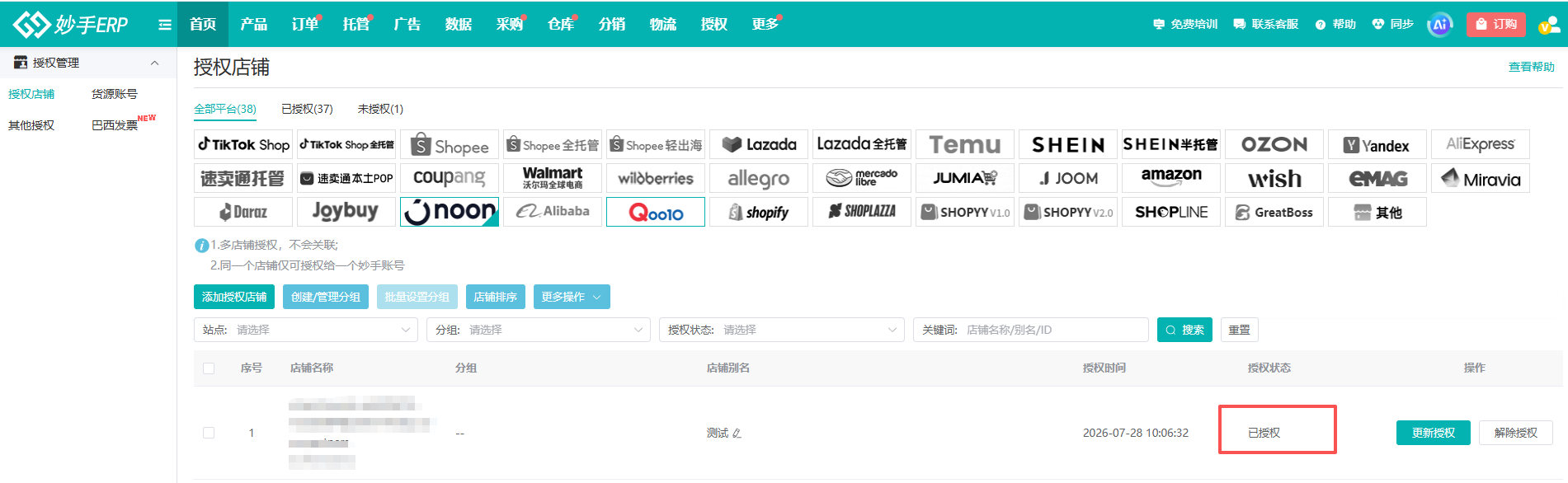Click the 重置 button
This screenshot has height=483, width=1568.
pyautogui.click(x=1239, y=330)
